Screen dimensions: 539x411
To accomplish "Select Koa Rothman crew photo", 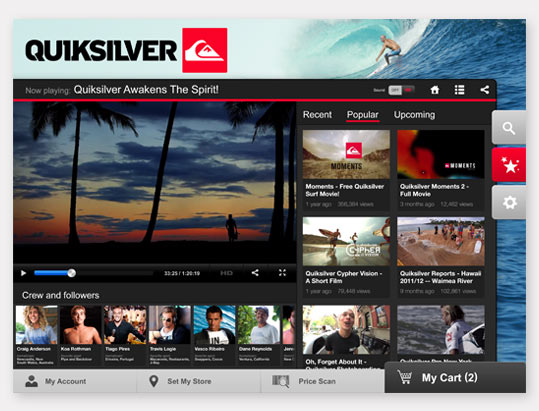I will tap(81, 325).
